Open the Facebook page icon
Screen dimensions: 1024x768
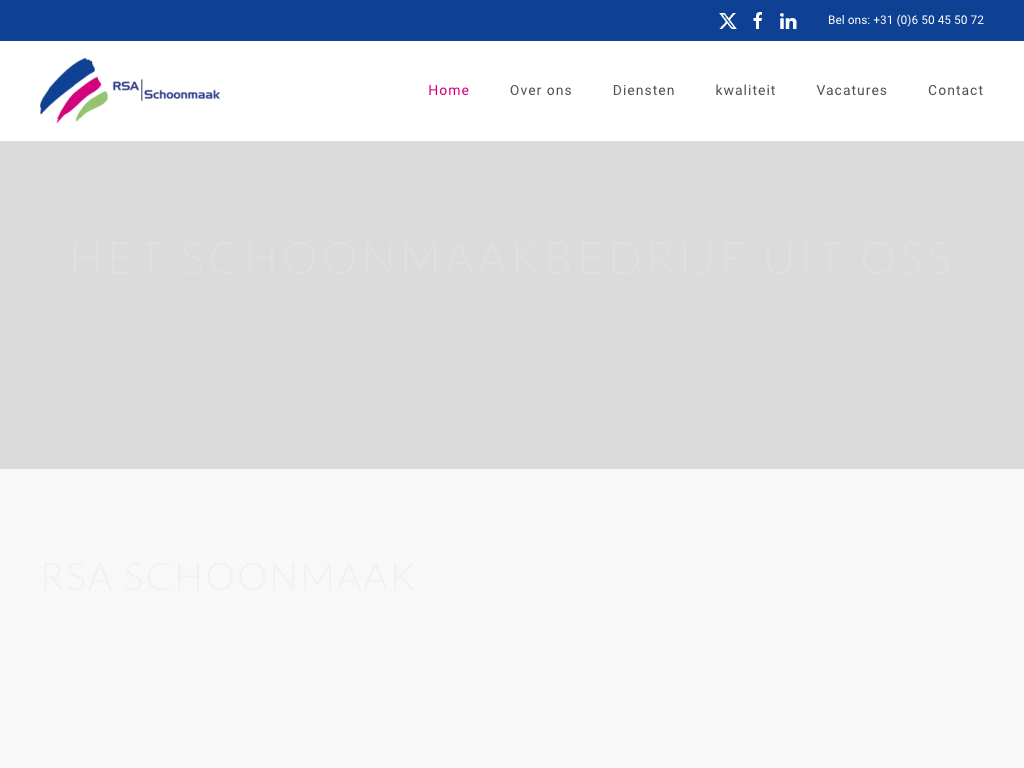(758, 21)
